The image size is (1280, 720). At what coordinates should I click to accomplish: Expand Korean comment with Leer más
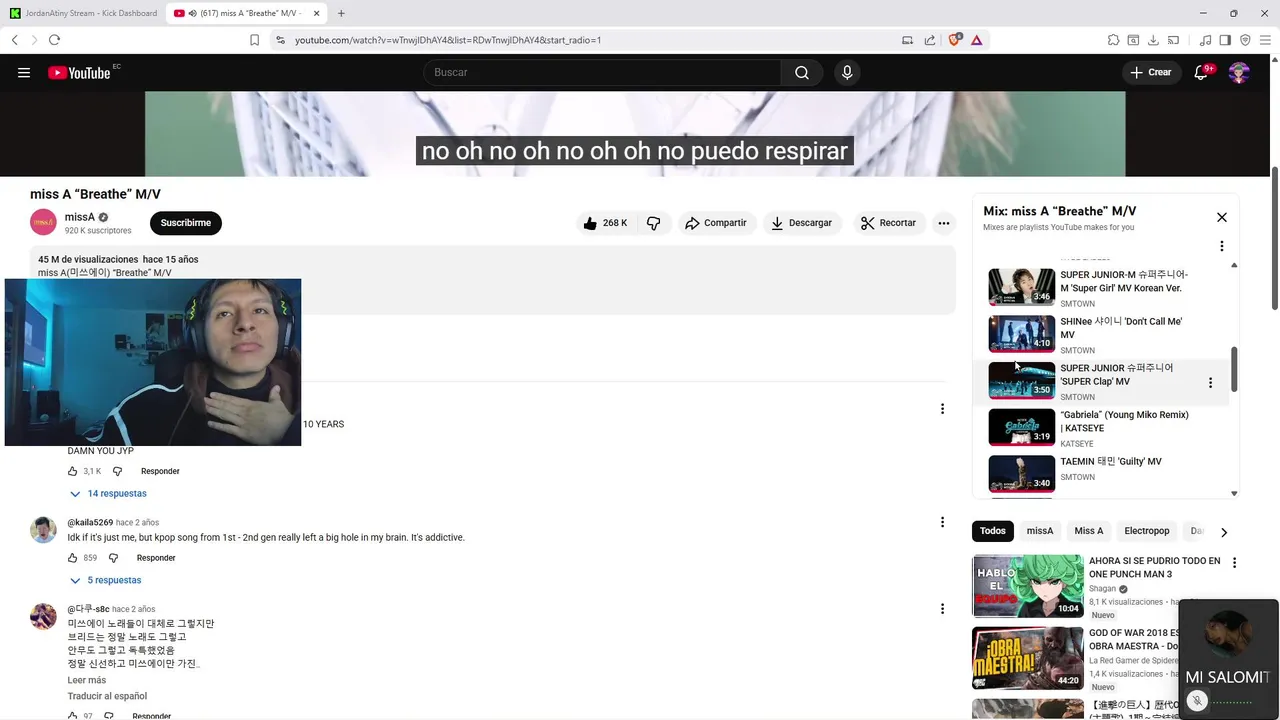87,680
